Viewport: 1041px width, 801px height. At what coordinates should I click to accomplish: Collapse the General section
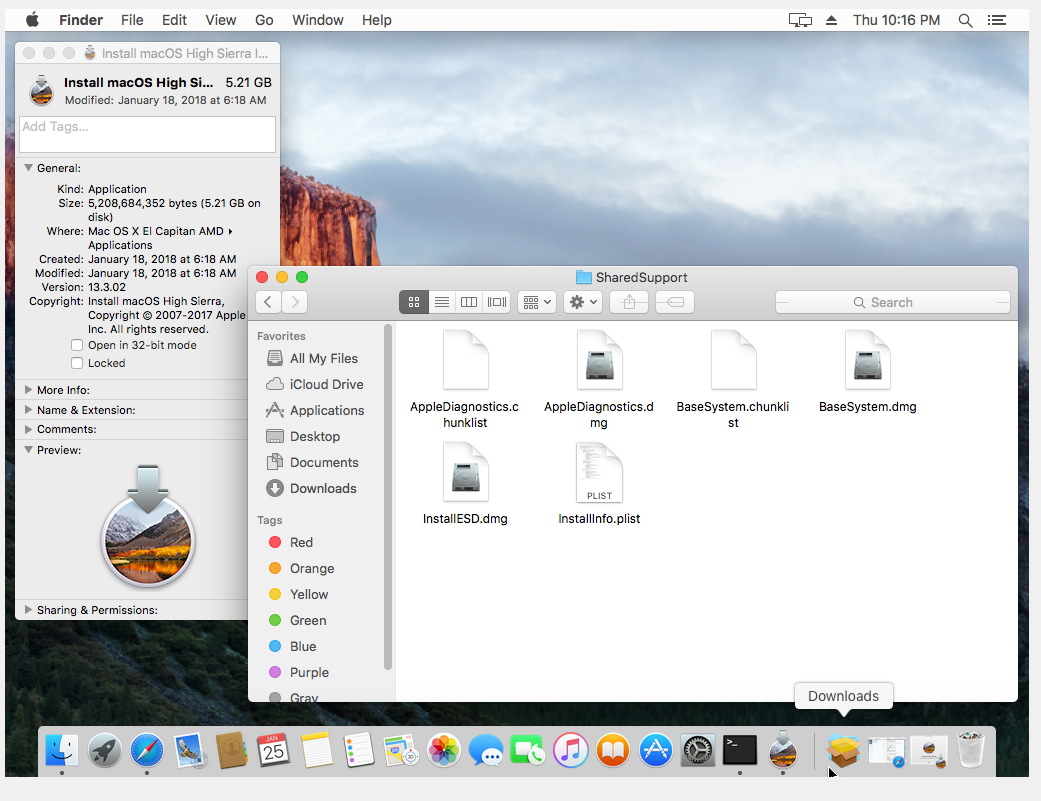[x=28, y=168]
